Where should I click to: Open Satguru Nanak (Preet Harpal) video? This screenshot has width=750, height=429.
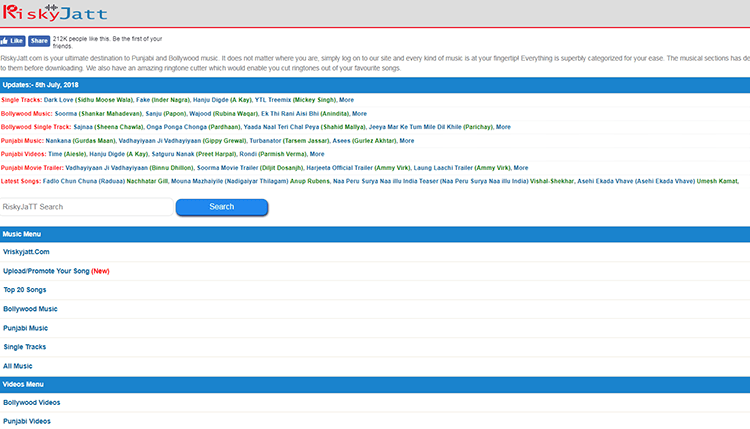[194, 154]
